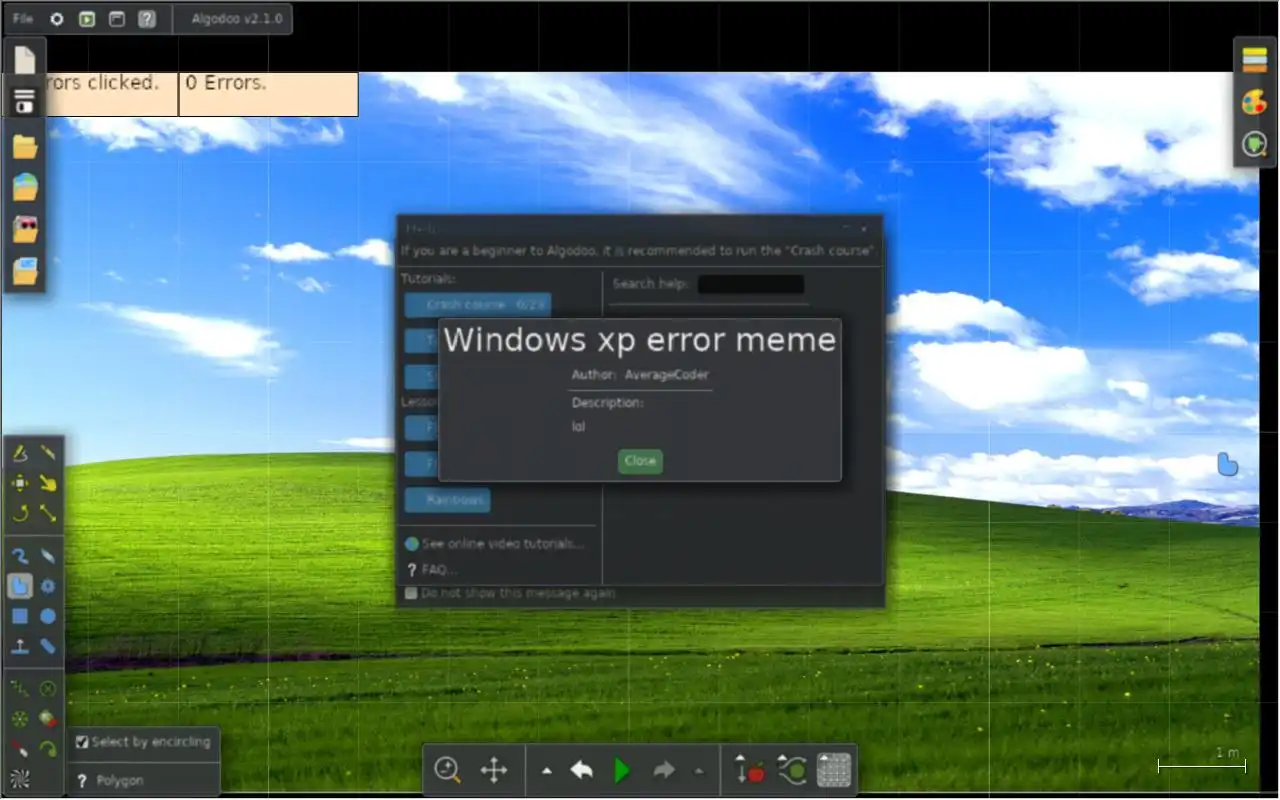Screen dimensions: 1280x800
Task: Select the Axle tool
Action: pos(19,718)
